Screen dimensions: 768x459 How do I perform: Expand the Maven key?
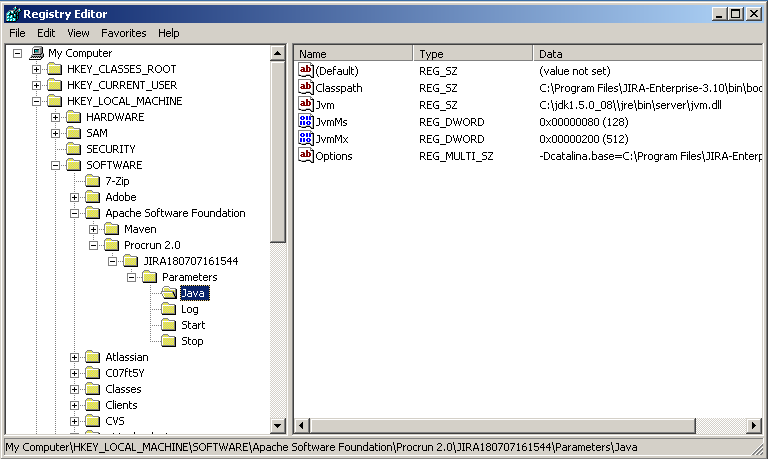93,229
